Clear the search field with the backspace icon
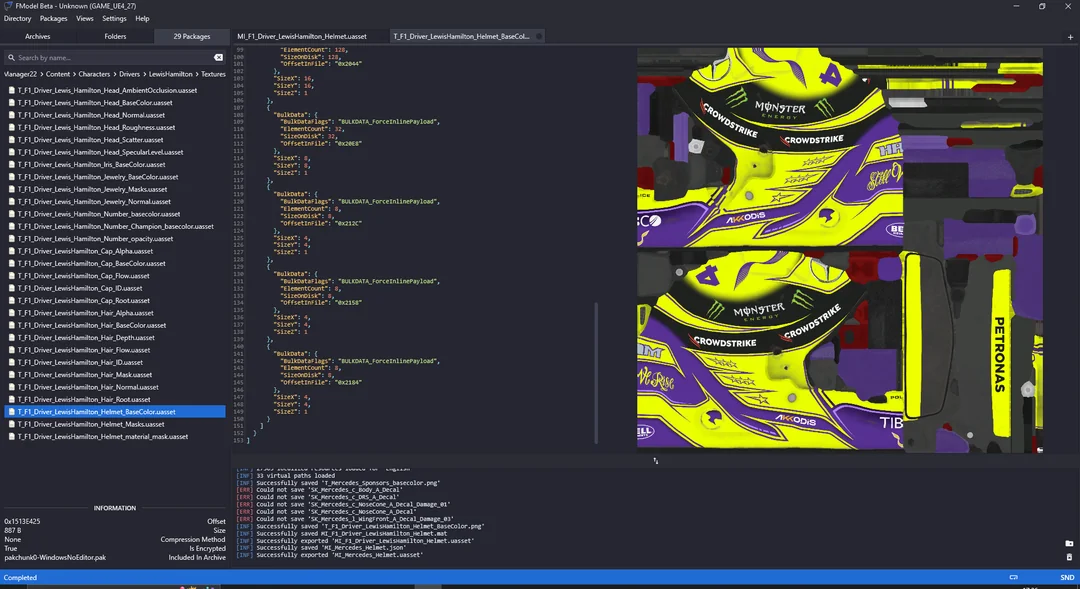The width and height of the screenshot is (1080, 589). coord(219,58)
